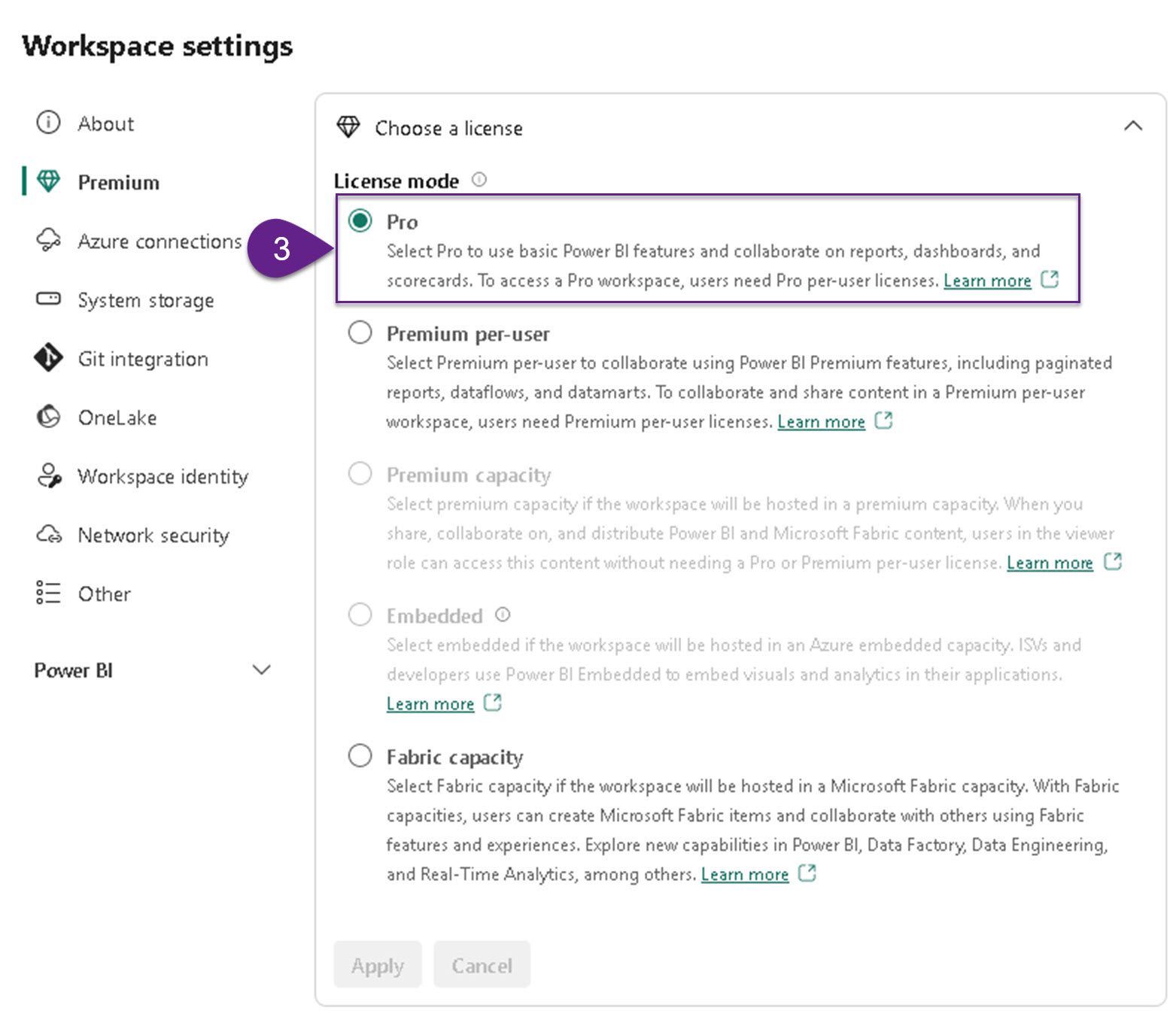
Task: Expand the Power BI section chevron
Action: [x=261, y=669]
